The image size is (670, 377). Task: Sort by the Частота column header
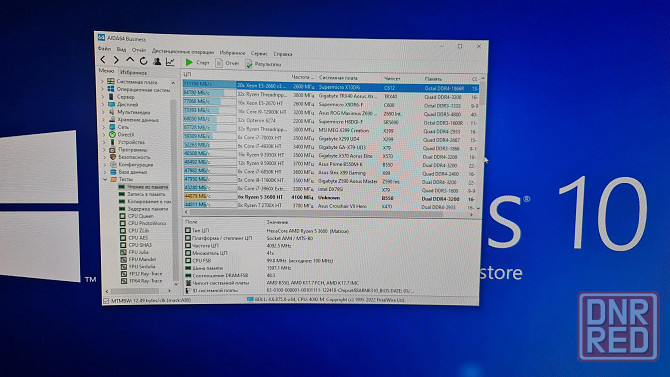[303, 77]
